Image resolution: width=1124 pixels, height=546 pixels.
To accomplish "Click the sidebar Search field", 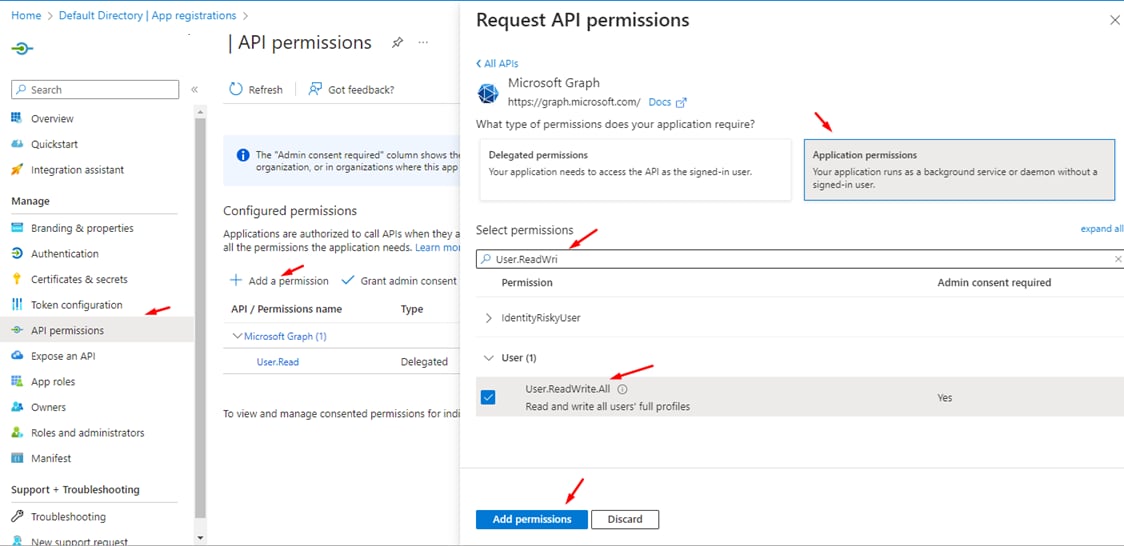I will (95, 90).
